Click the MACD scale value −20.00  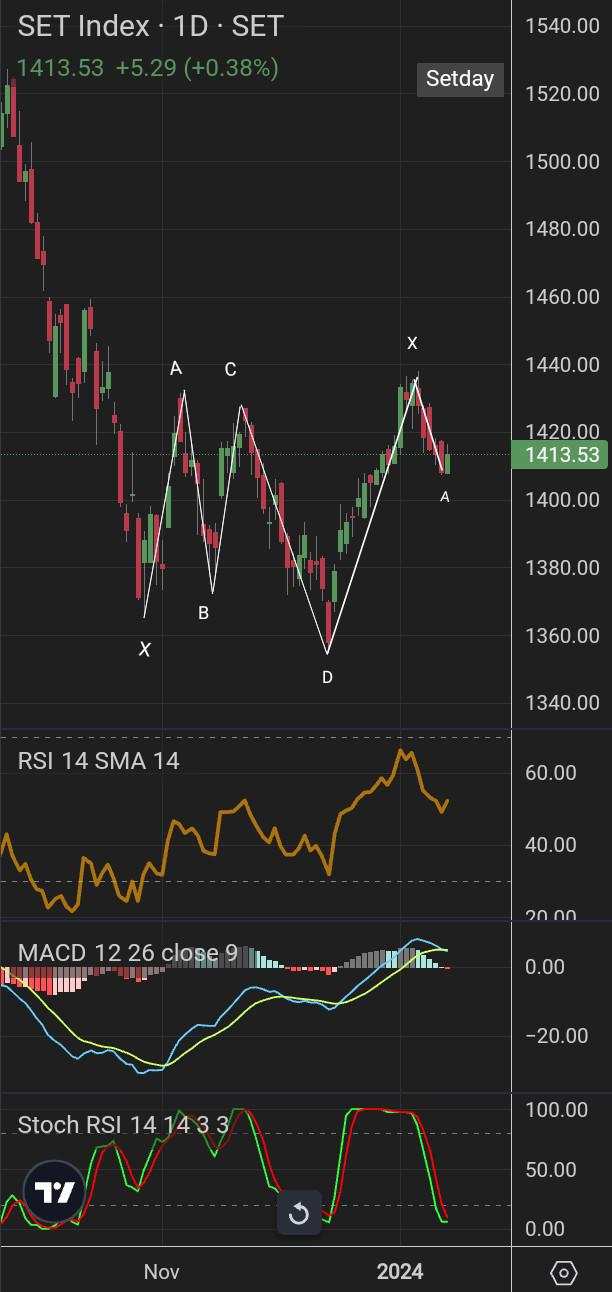[559, 1035]
